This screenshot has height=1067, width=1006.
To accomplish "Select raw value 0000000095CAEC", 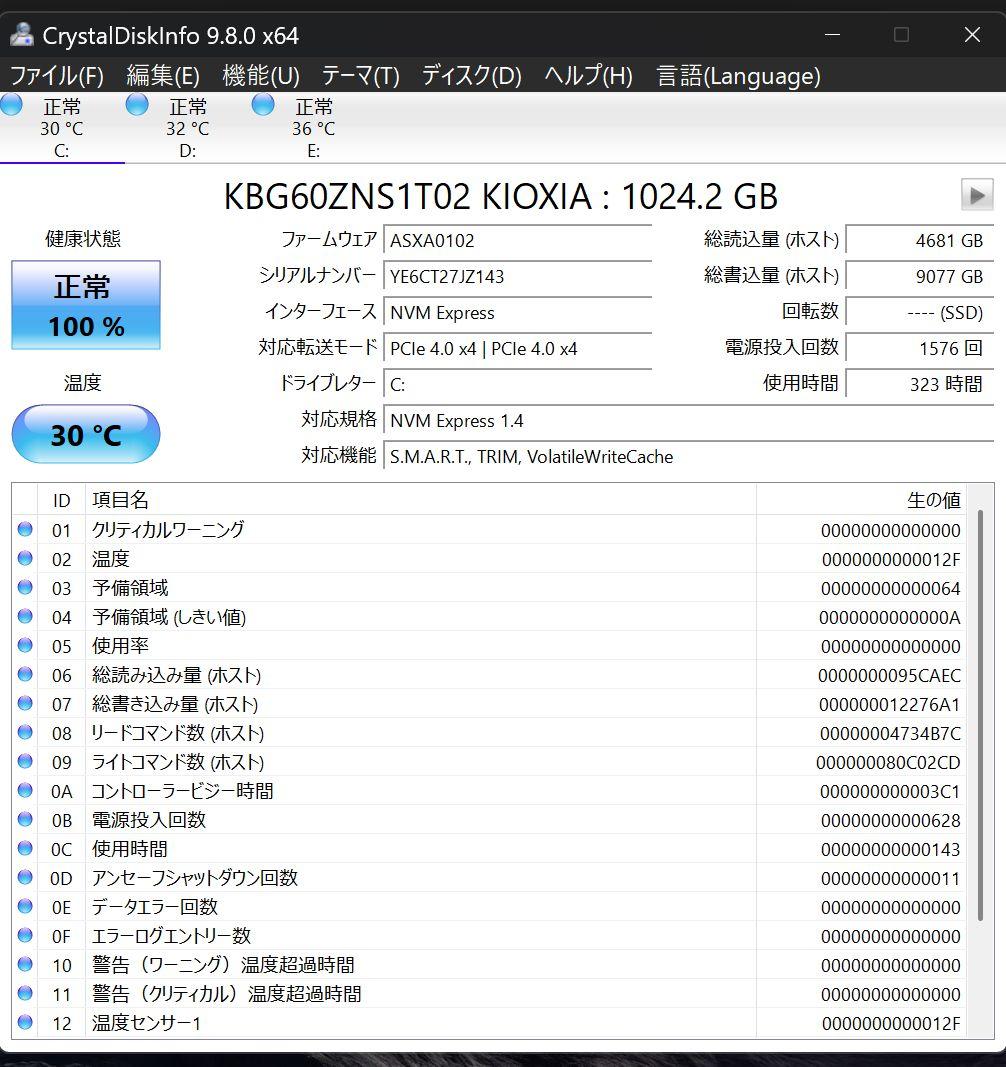I will (889, 676).
